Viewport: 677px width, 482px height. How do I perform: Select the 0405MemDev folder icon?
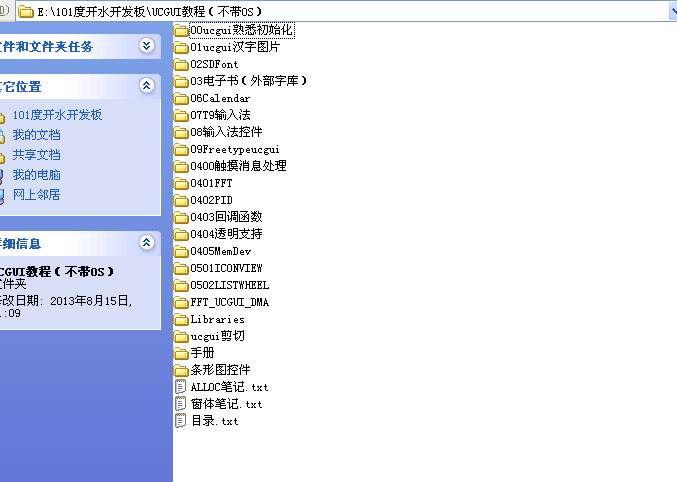[181, 251]
